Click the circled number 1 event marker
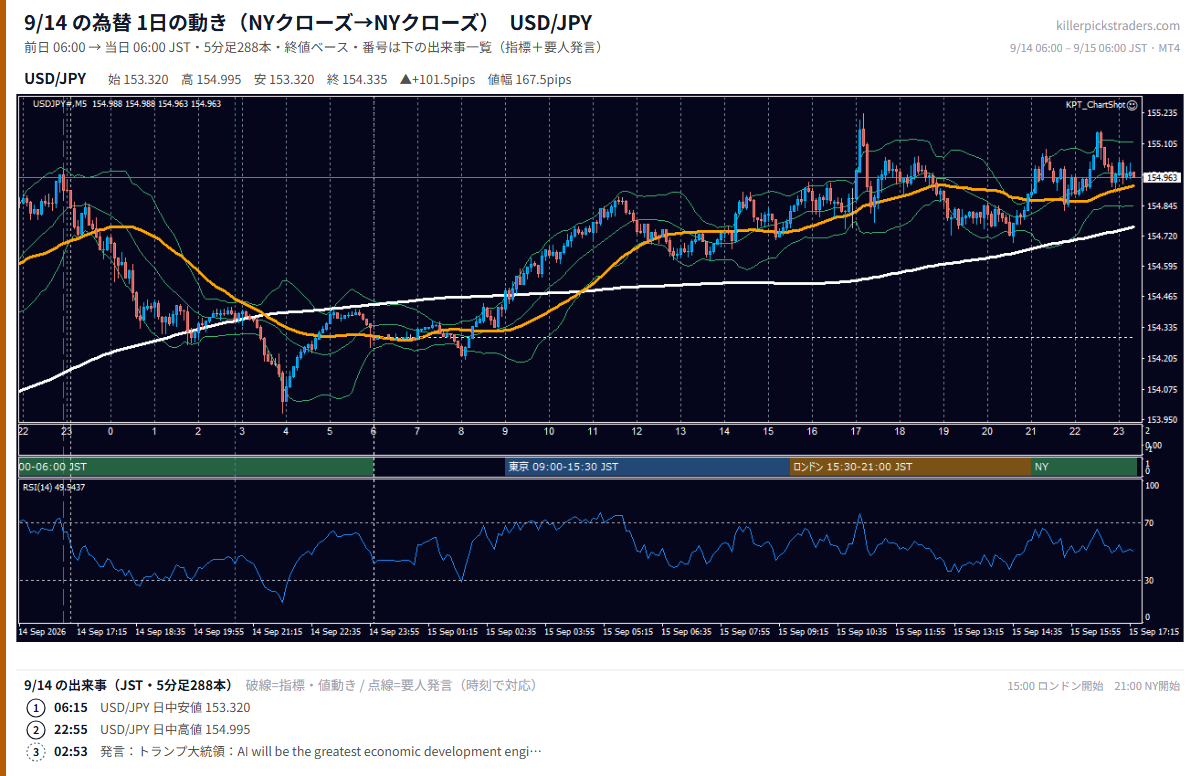 tap(36, 707)
